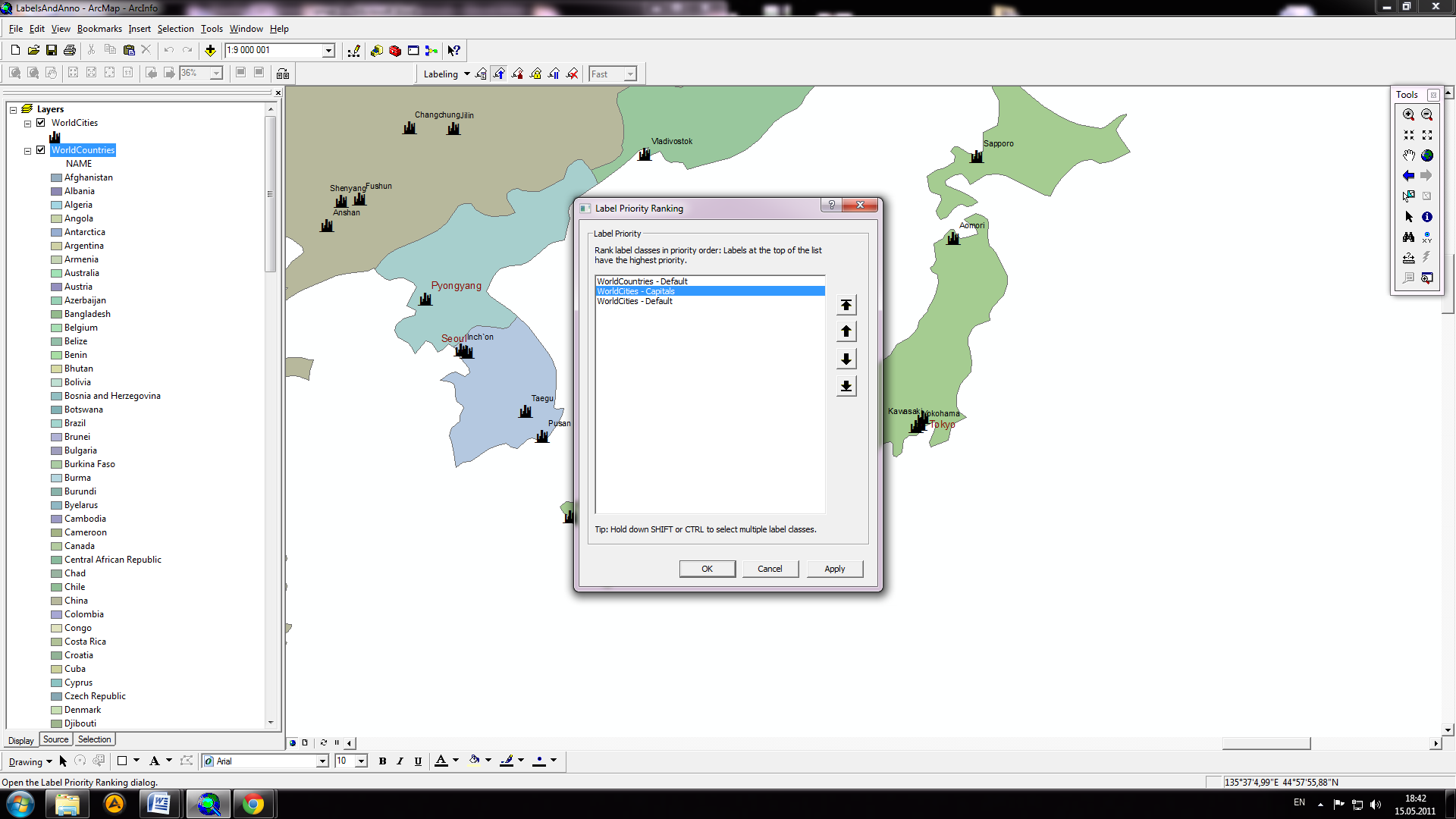Click the Full Extent globe icon

[1426, 155]
